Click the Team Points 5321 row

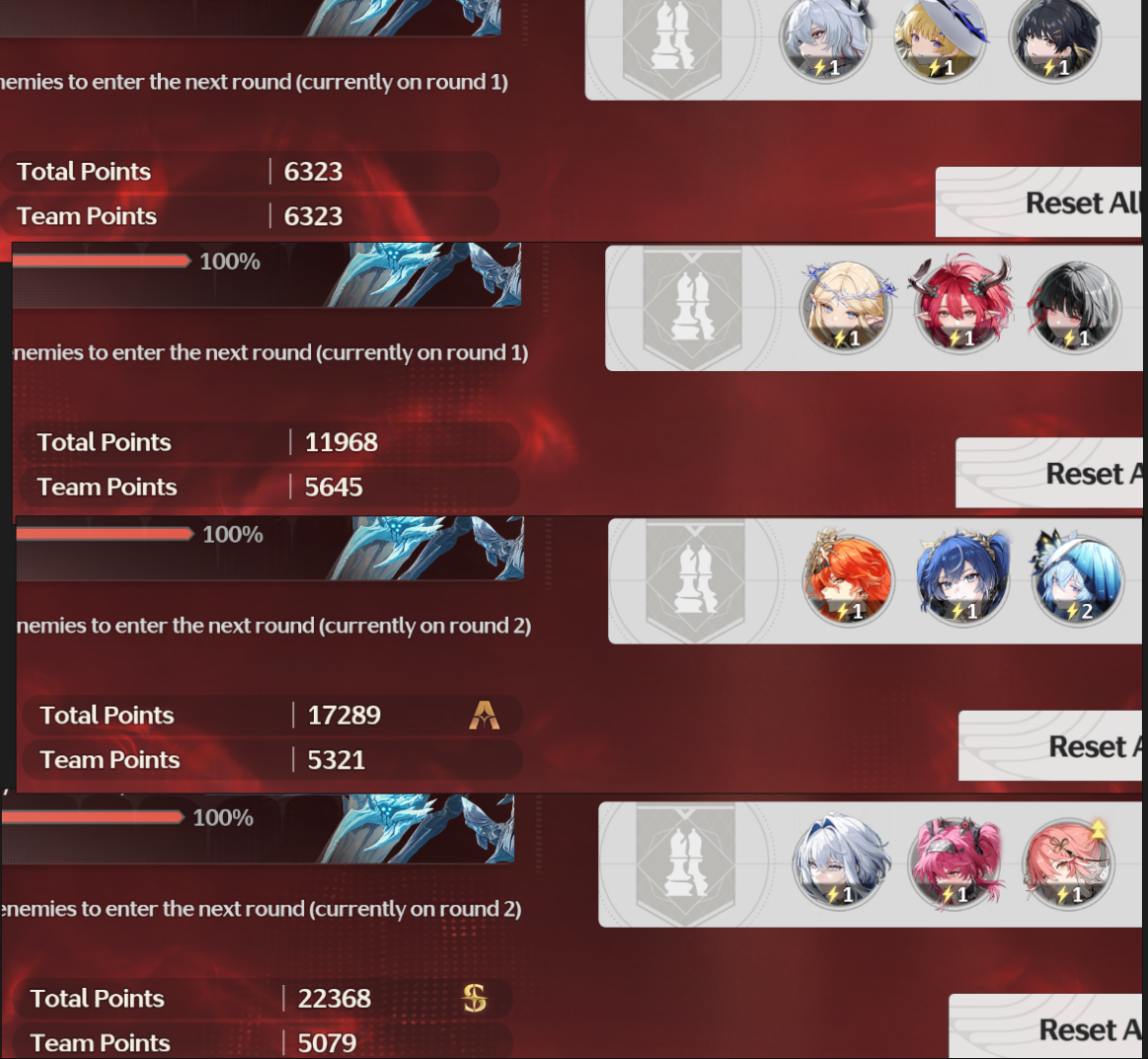pyautogui.click(x=272, y=760)
